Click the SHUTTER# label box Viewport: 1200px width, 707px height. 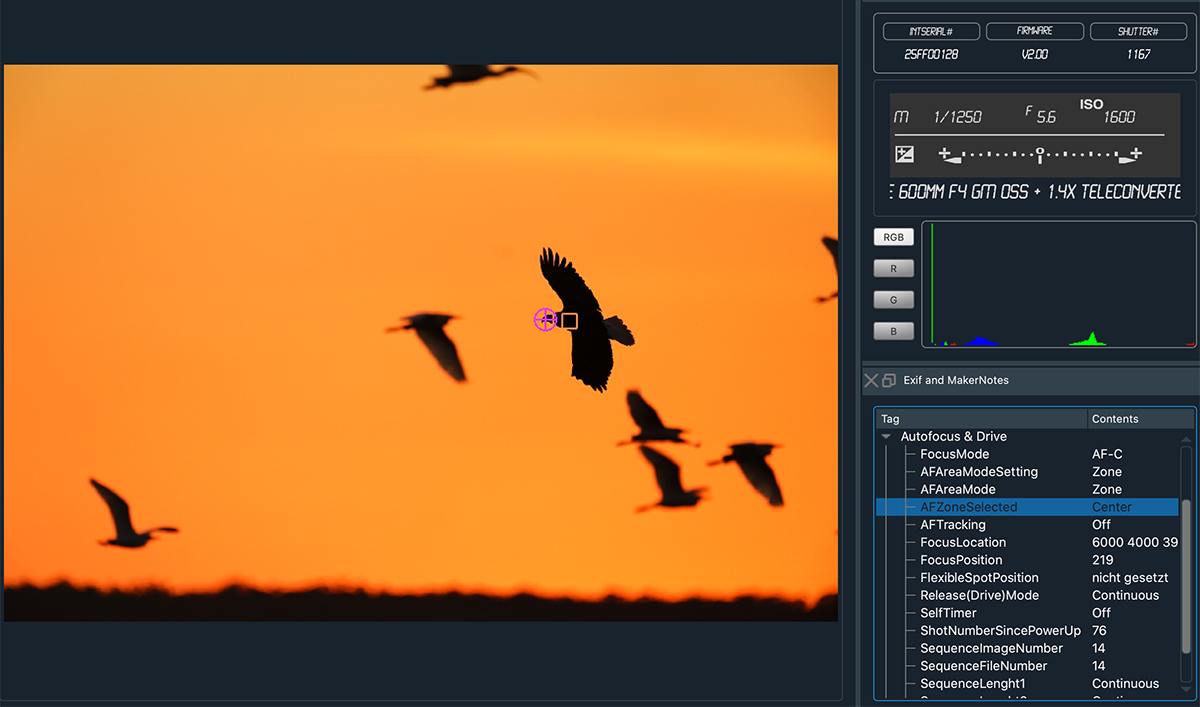click(1137, 32)
